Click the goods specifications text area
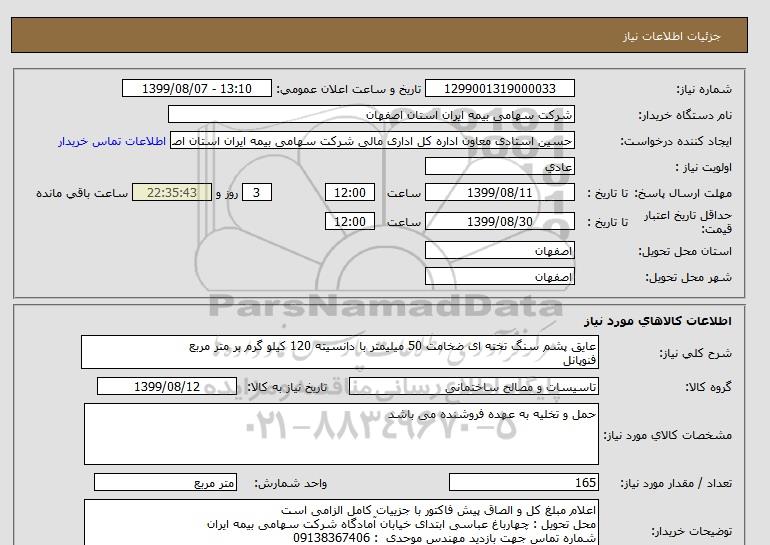The width and height of the screenshot is (770, 545). pyautogui.click(x=341, y=434)
